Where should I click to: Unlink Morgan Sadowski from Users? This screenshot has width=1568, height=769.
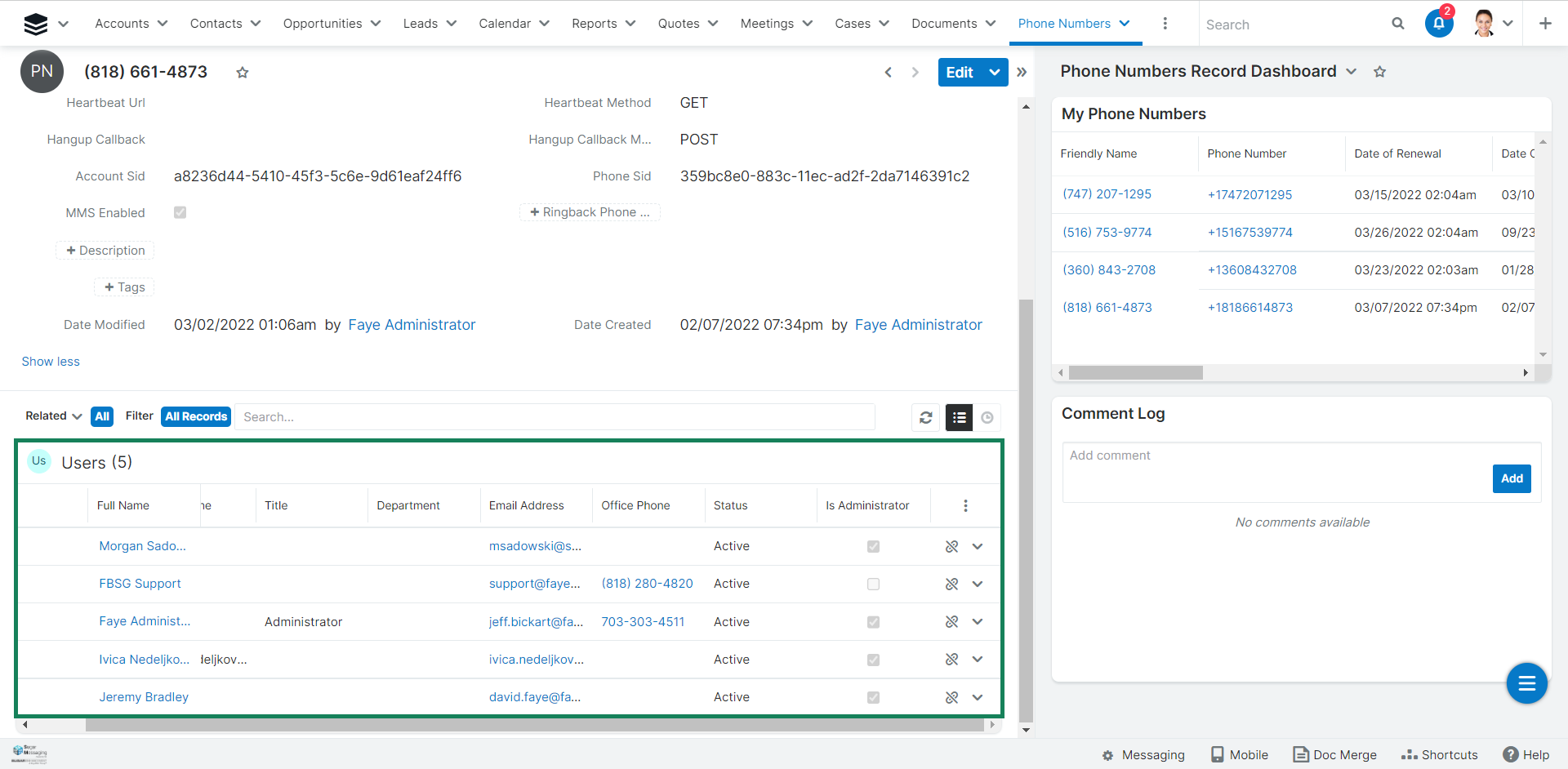click(x=951, y=547)
